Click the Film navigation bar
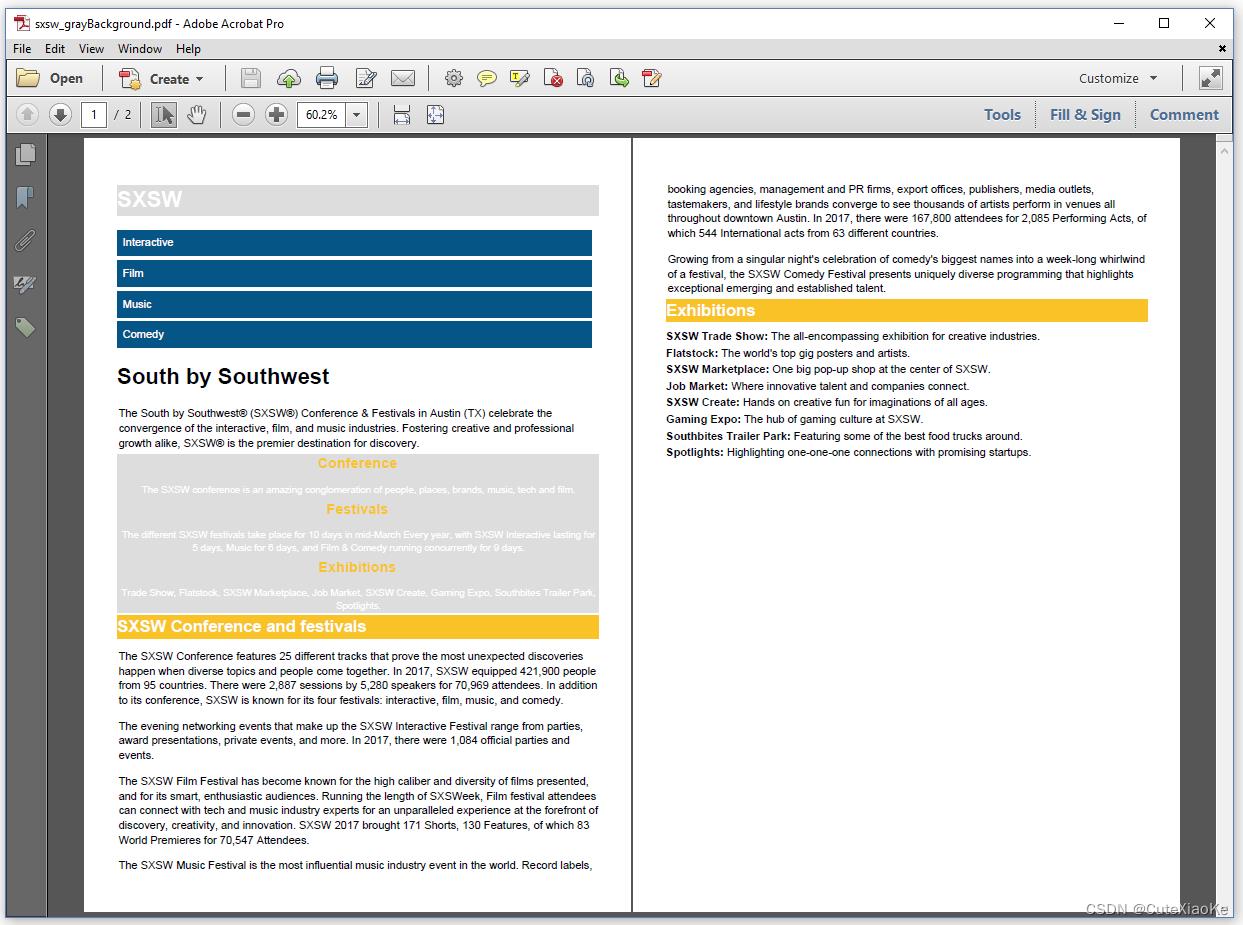 [354, 273]
